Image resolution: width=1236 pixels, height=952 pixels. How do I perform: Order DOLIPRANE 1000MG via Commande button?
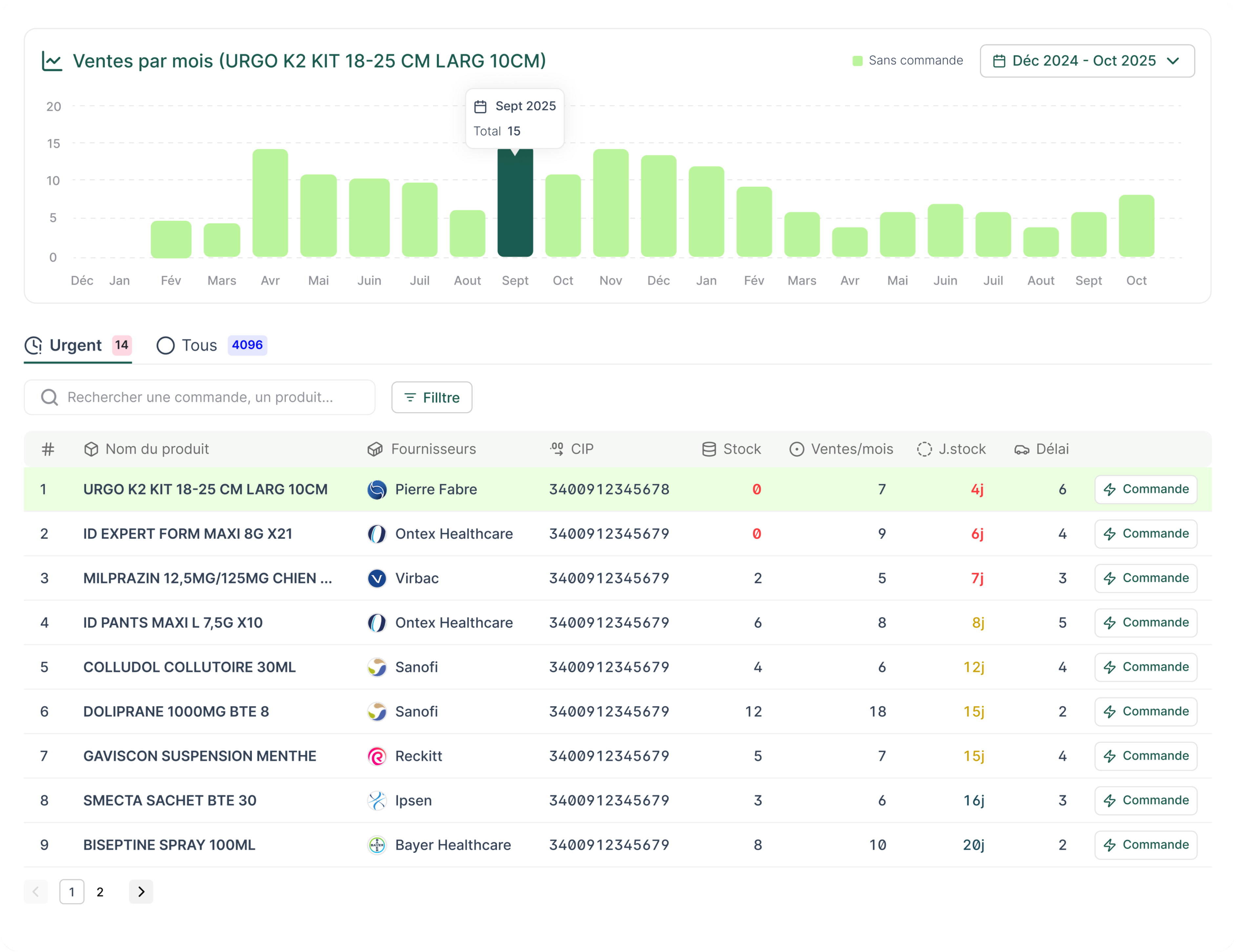click(x=1145, y=712)
